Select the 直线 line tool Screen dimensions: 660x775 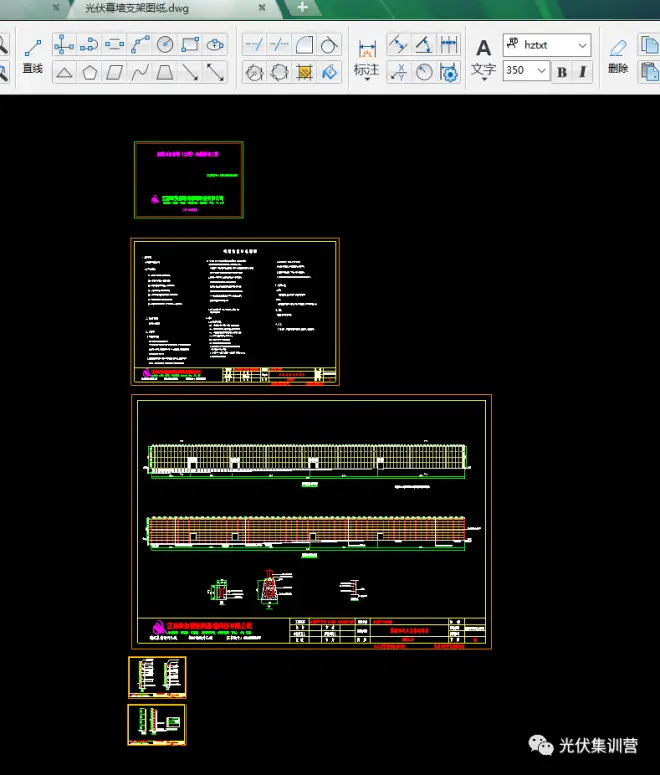33,56
